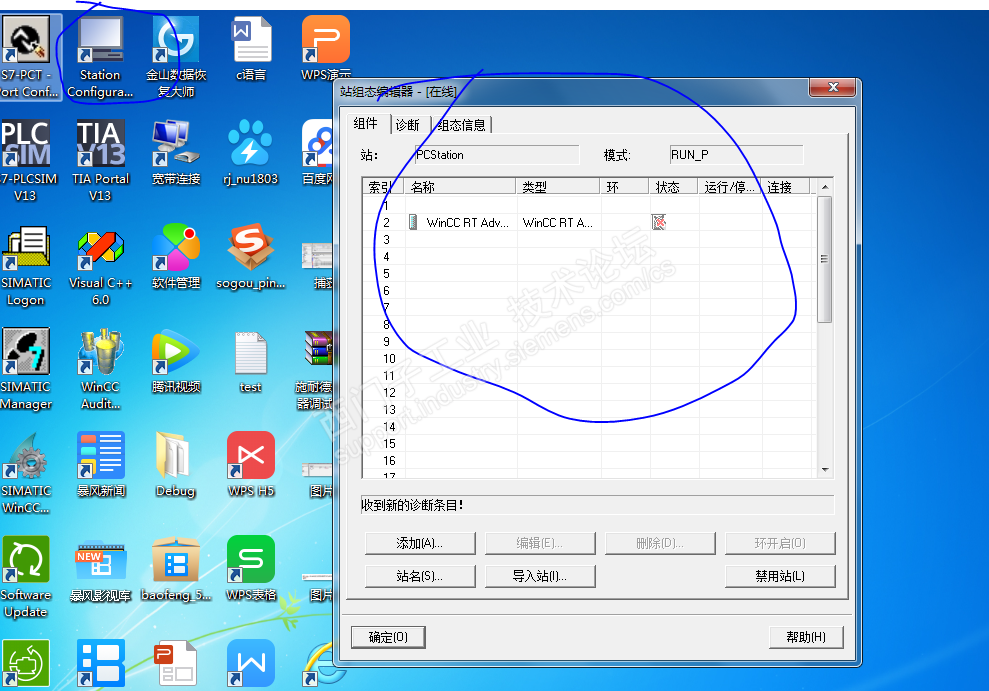
Task: Open the 金山数据恢复大师 desktop icon
Action: (x=176, y=57)
